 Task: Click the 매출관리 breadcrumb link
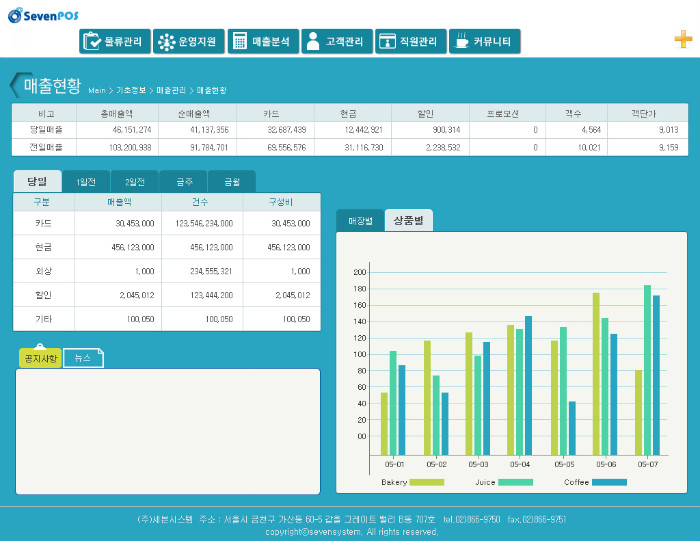tap(171, 91)
